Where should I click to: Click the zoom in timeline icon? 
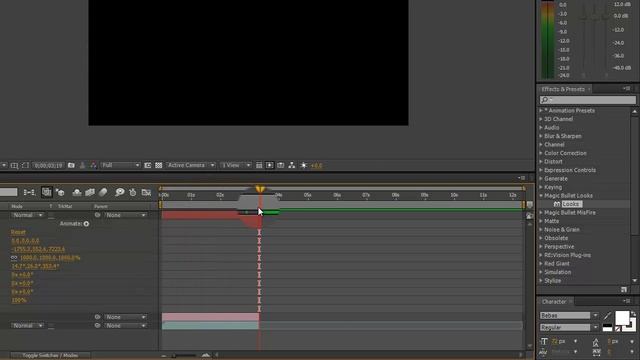(x=206, y=356)
